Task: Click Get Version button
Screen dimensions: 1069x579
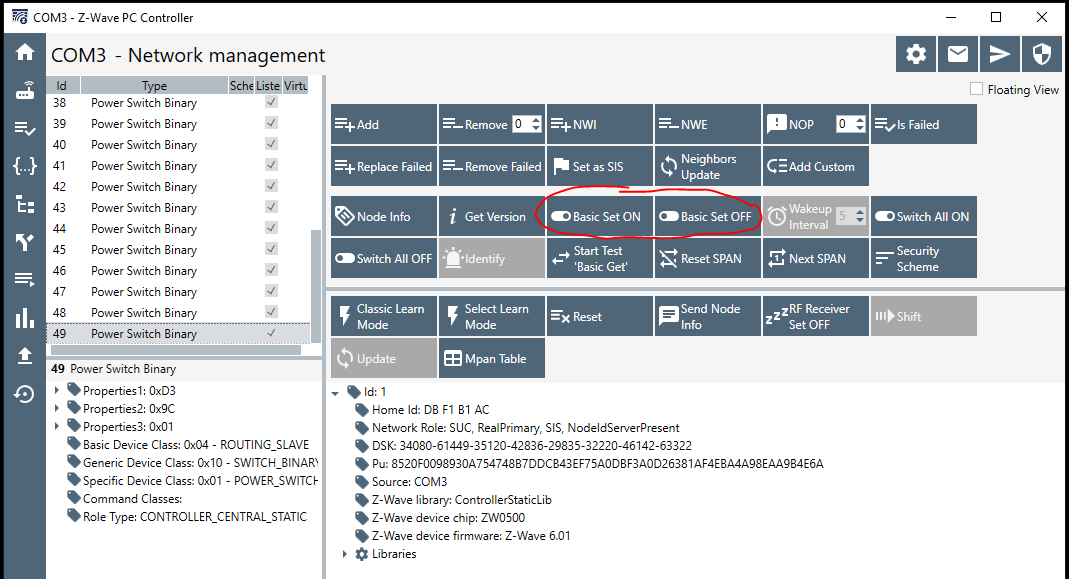Action: (x=492, y=216)
